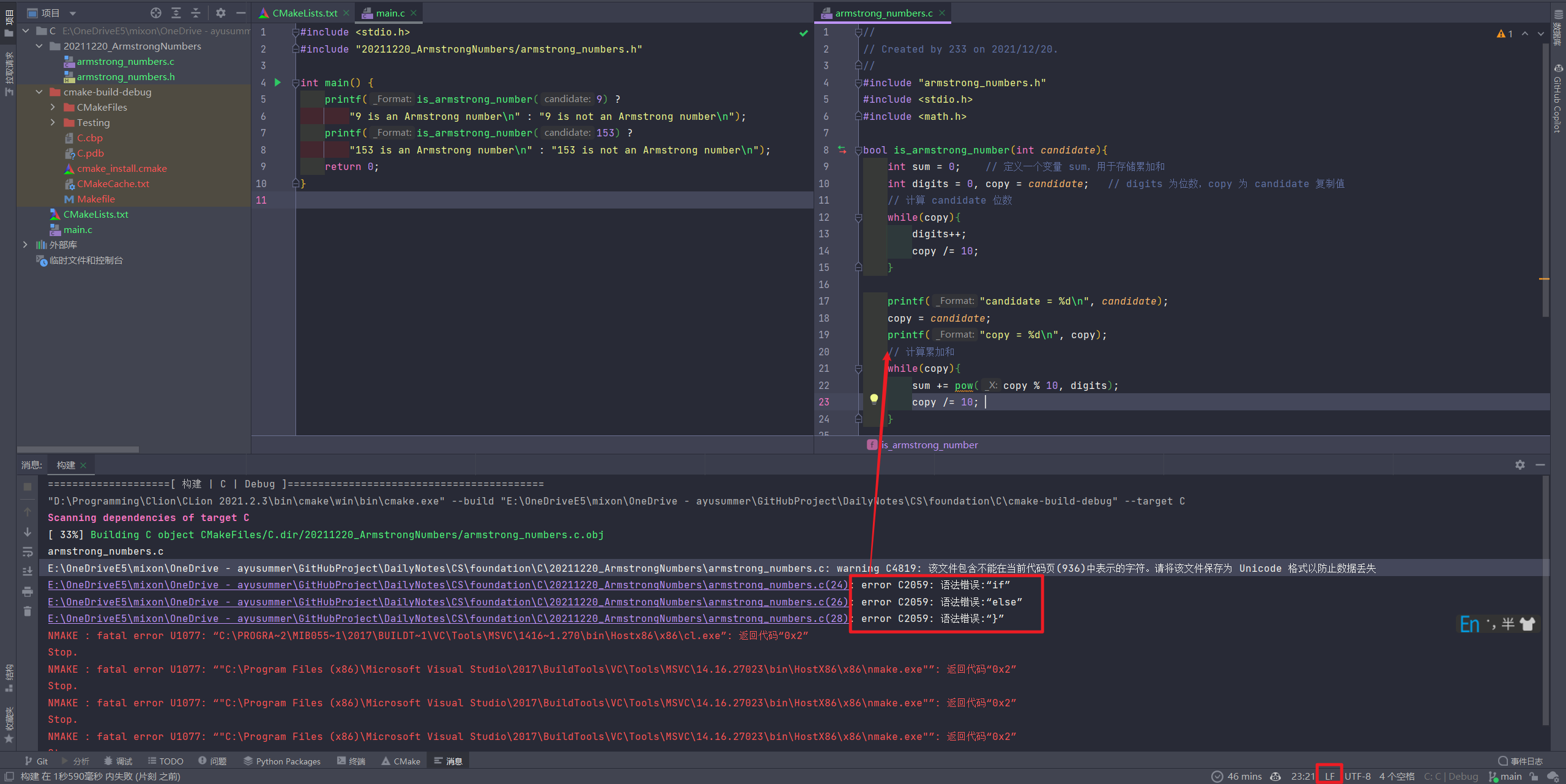Go to previous highlighted problem arrow

[x=1525, y=34]
